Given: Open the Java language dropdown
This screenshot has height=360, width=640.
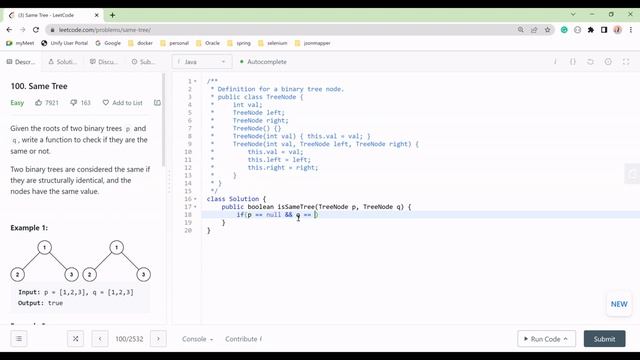Looking at the screenshot, I should pyautogui.click(x=202, y=62).
